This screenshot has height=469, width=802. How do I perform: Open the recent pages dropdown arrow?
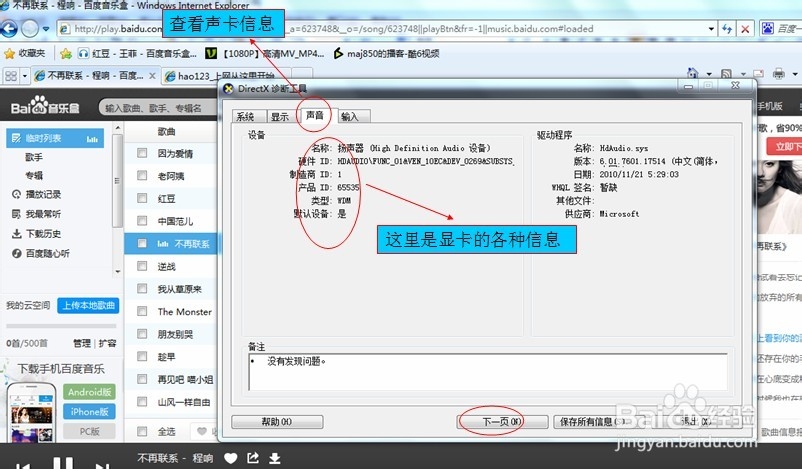(46, 29)
